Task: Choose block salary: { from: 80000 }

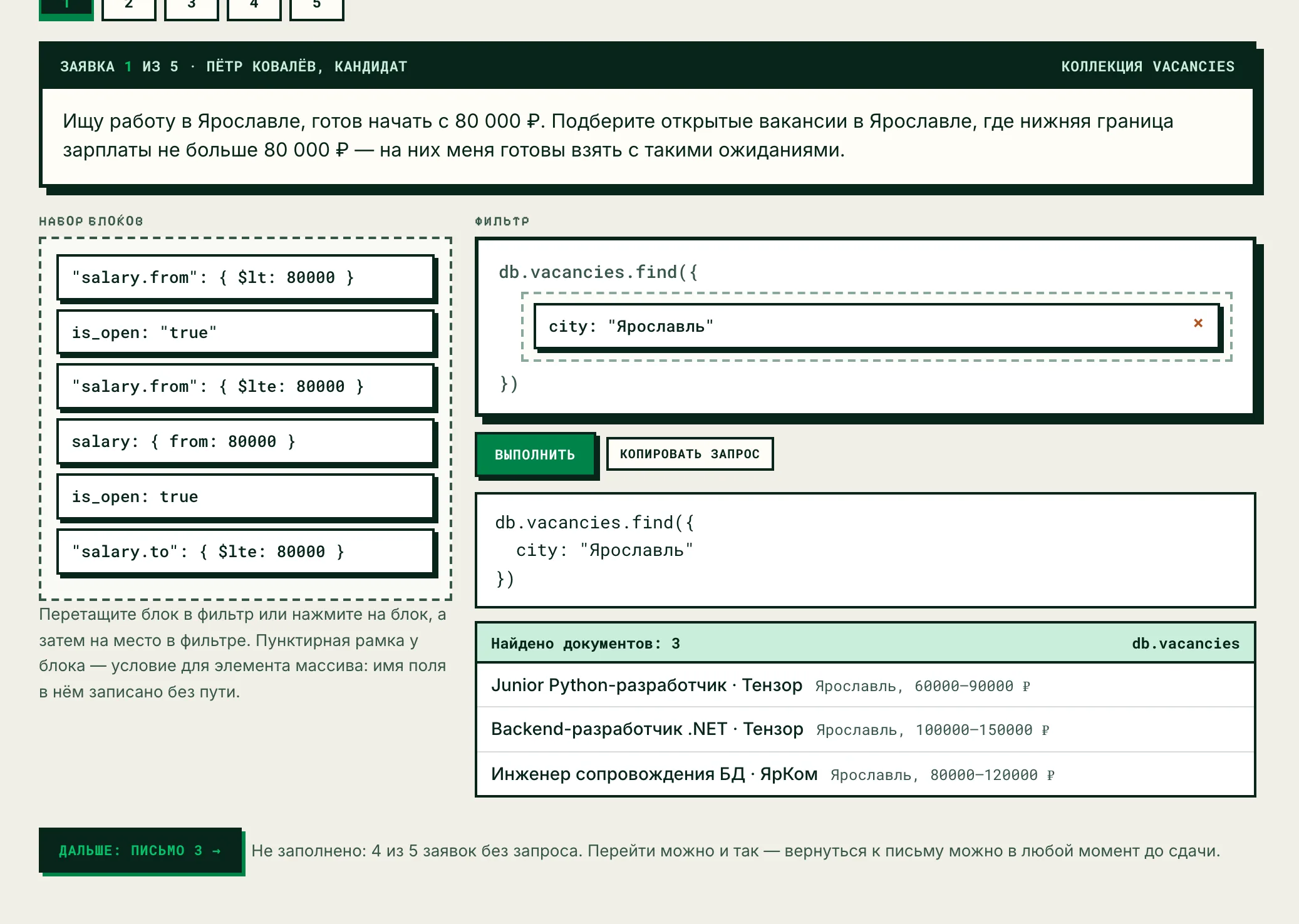Action: click(246, 441)
